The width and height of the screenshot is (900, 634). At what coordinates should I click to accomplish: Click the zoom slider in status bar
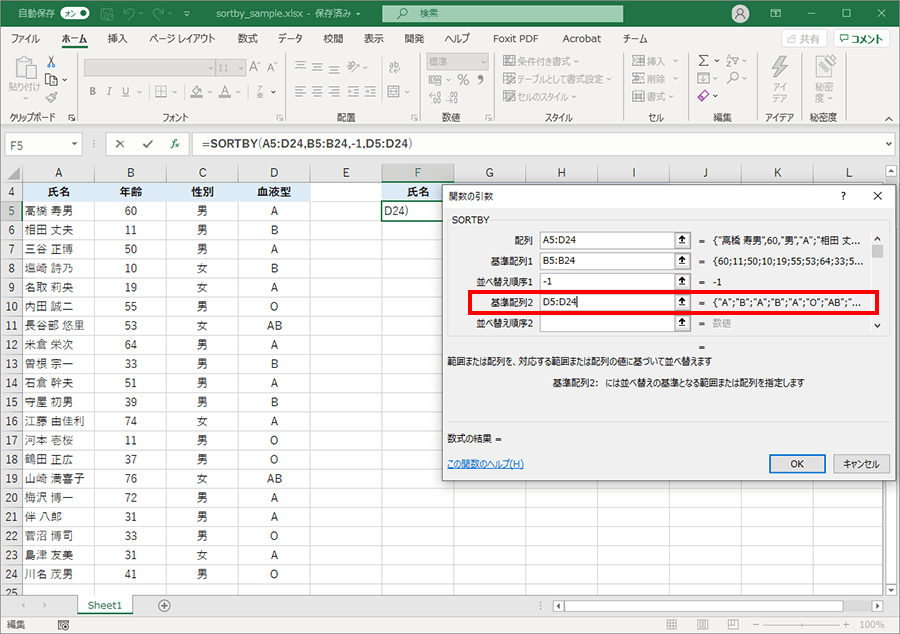point(801,624)
